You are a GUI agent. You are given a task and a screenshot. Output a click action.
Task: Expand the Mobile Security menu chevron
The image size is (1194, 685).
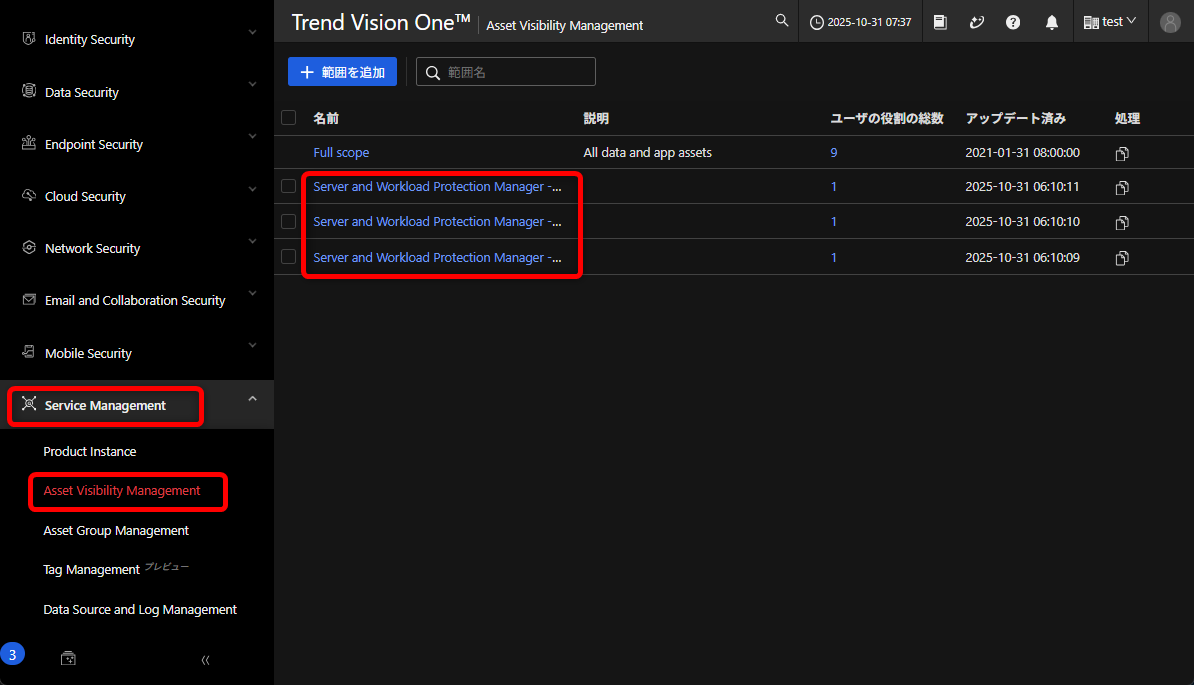(x=252, y=345)
